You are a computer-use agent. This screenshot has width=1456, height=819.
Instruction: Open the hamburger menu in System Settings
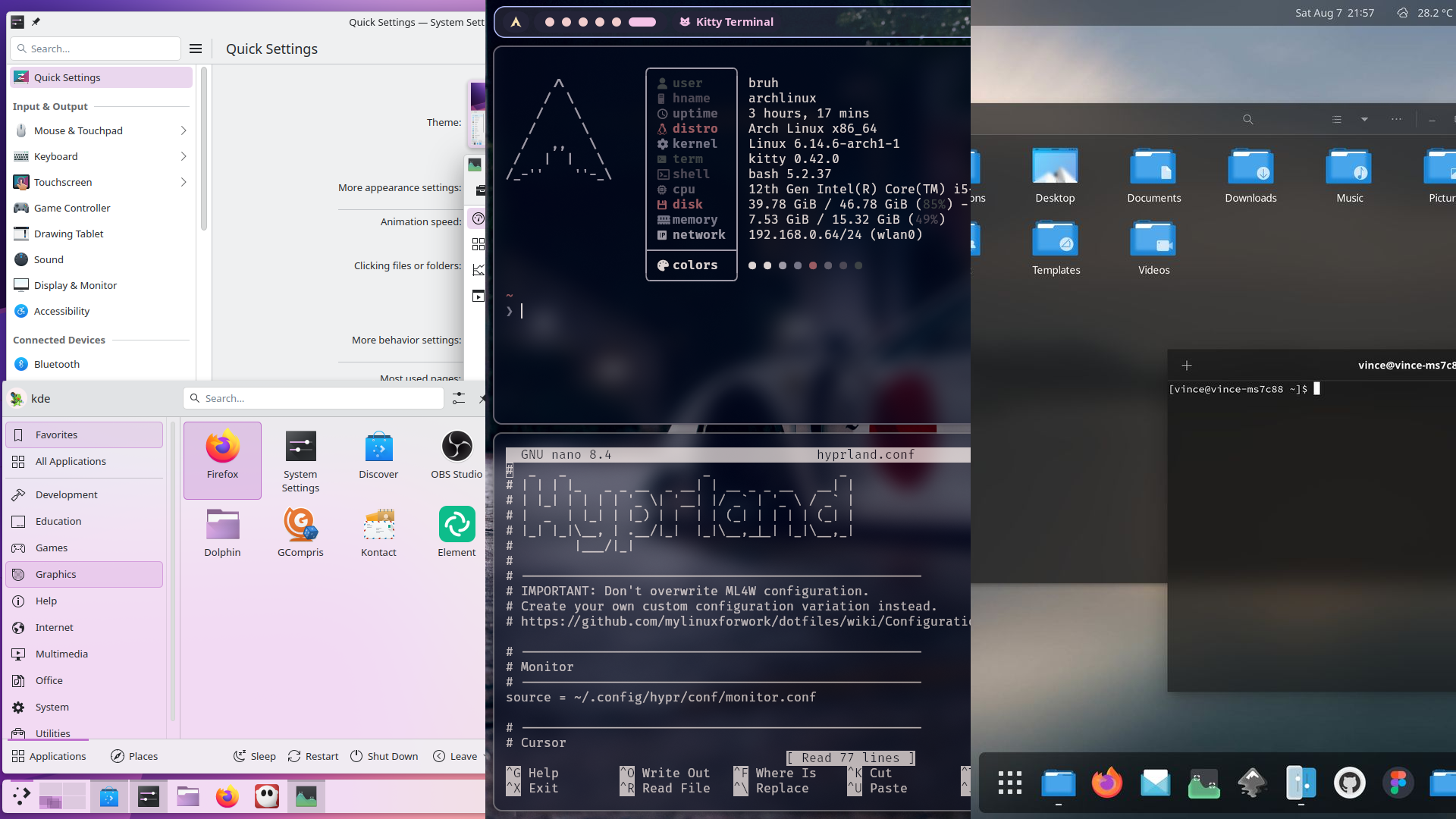click(x=196, y=49)
